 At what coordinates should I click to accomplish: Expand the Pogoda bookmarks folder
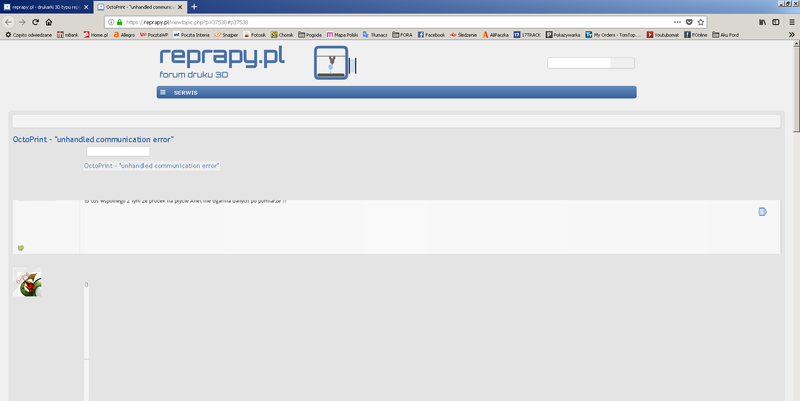tap(310, 35)
